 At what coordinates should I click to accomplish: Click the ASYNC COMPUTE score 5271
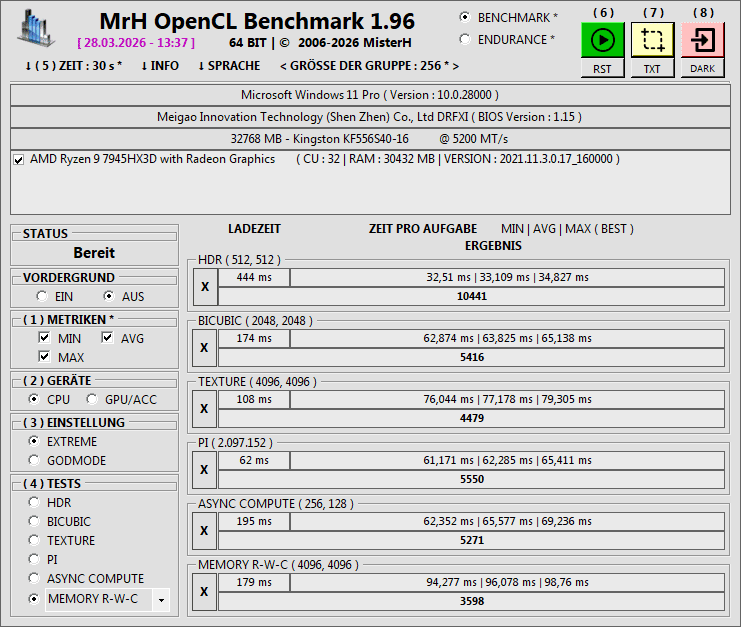(x=471, y=540)
